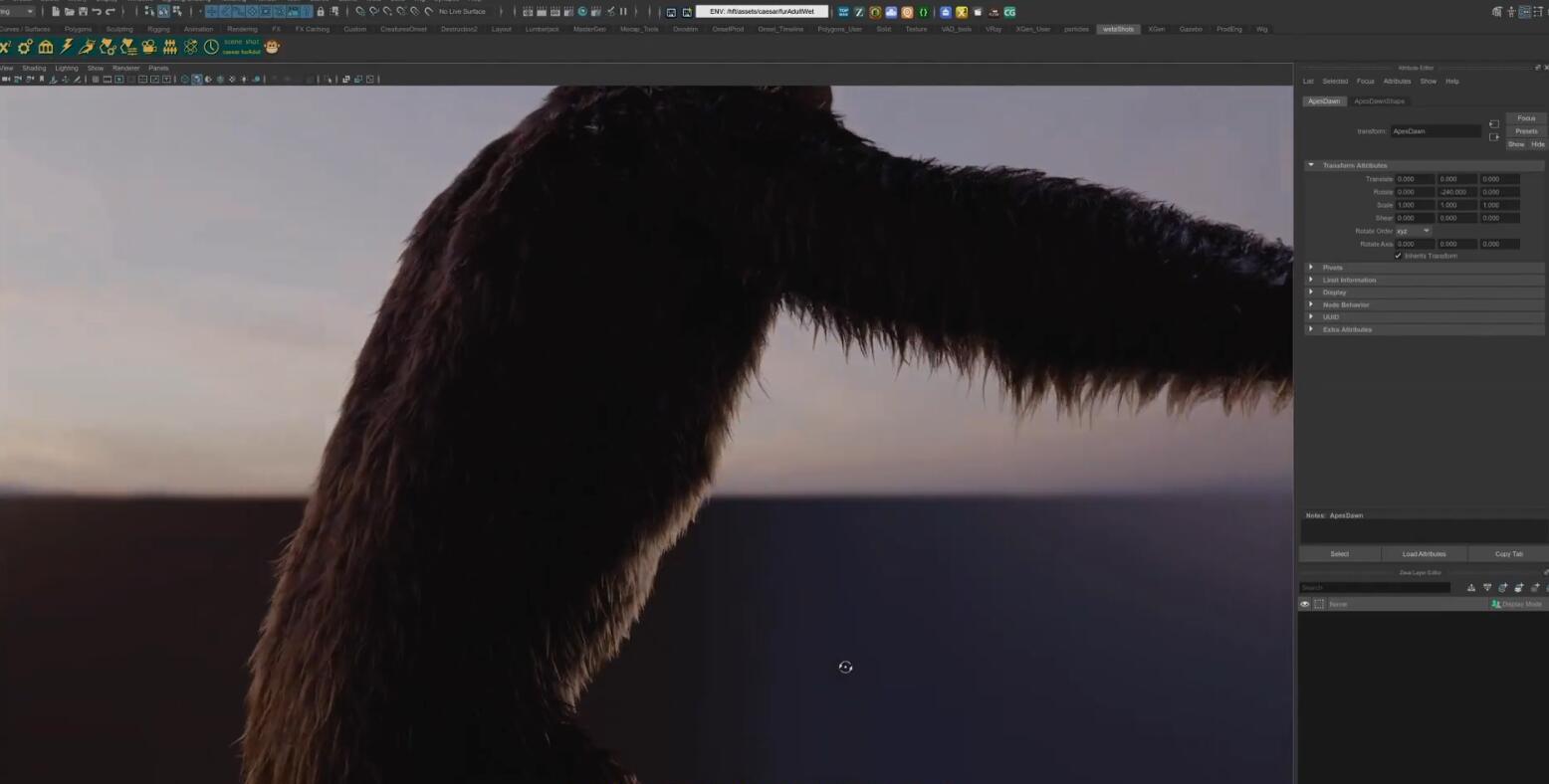This screenshot has width=1549, height=784.
Task: Toggle the No Live Surface field
Action: coord(462,12)
